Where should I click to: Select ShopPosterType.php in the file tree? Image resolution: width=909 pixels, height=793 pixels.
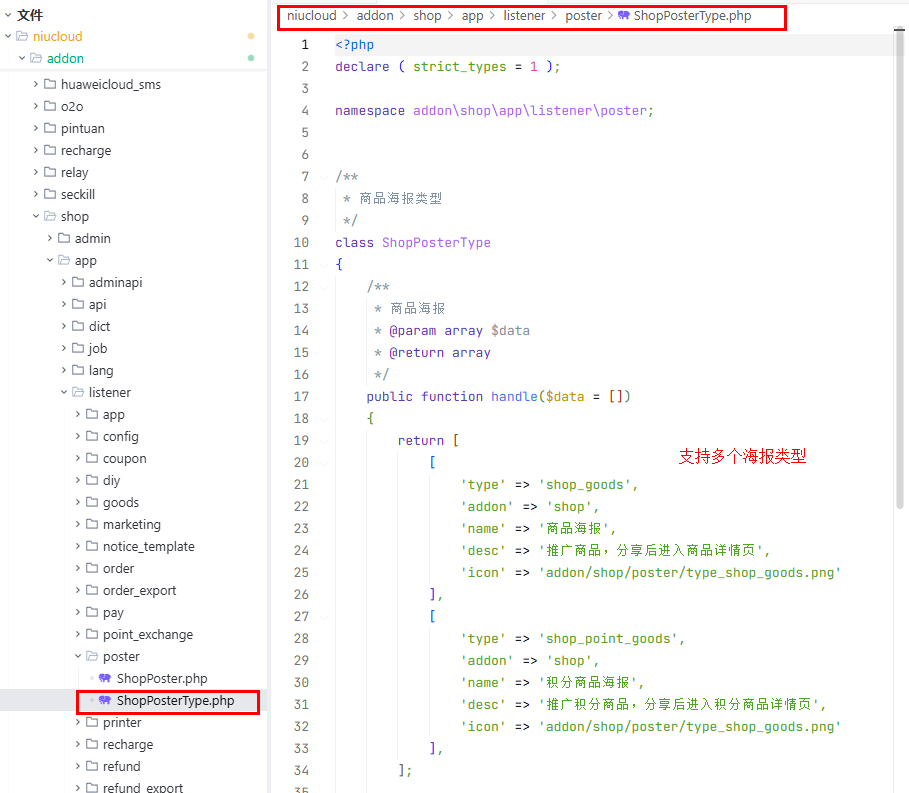coord(176,700)
